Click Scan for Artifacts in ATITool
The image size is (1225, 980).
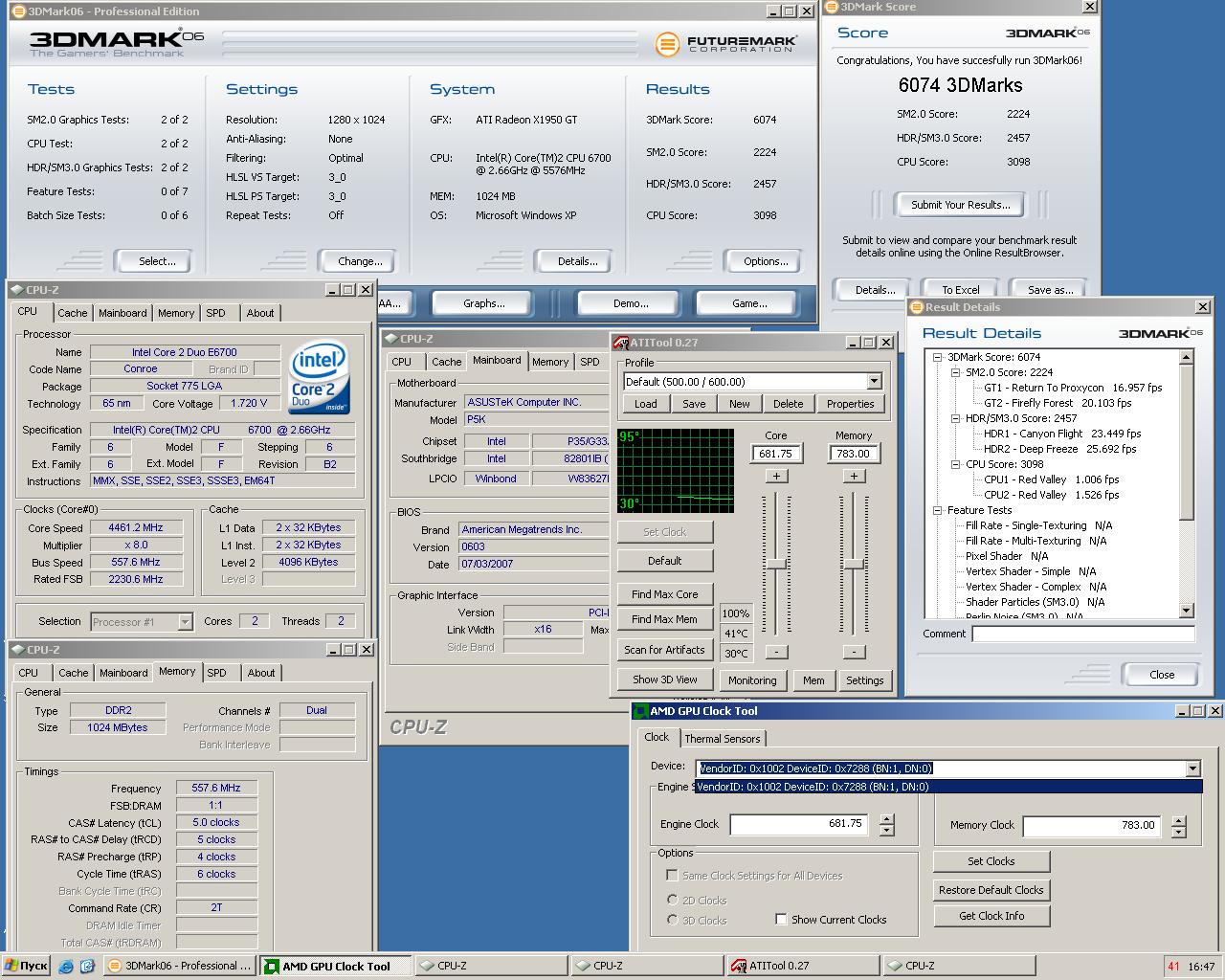click(x=665, y=650)
